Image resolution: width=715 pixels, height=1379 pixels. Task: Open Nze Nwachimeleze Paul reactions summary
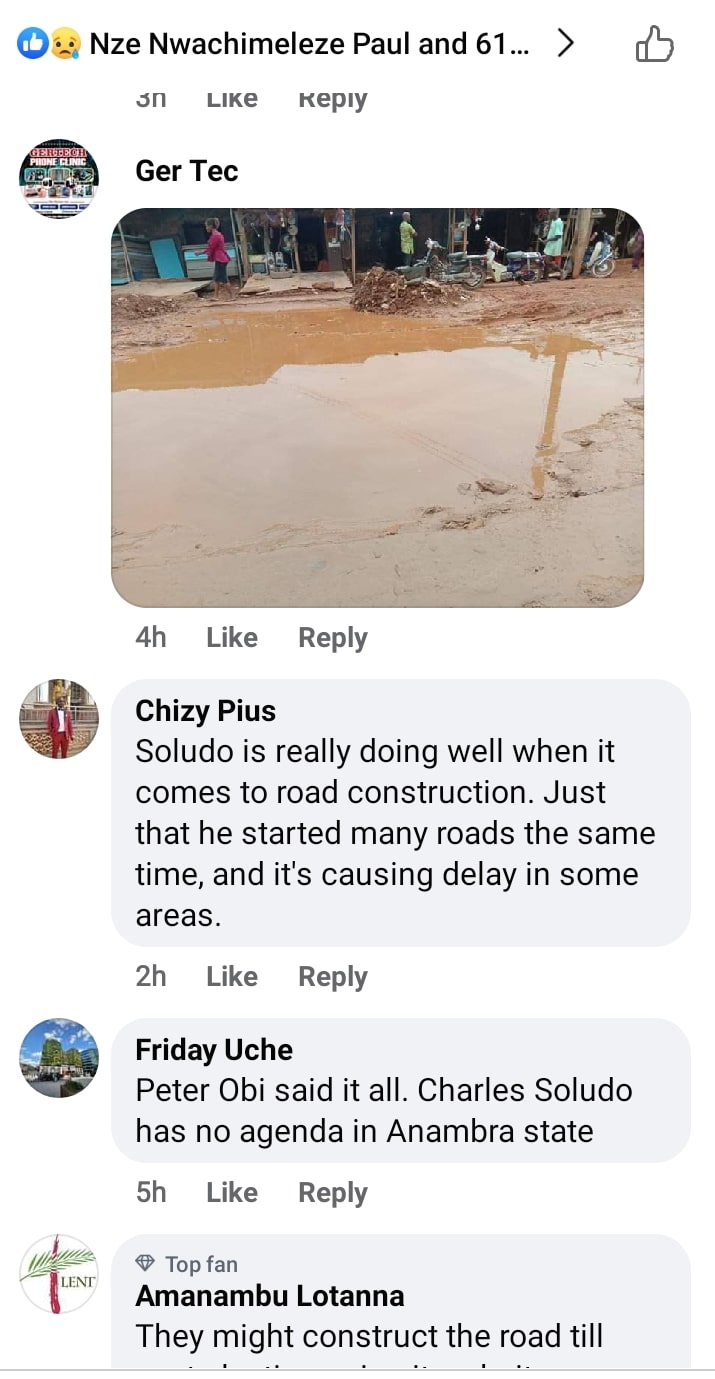coord(310,44)
